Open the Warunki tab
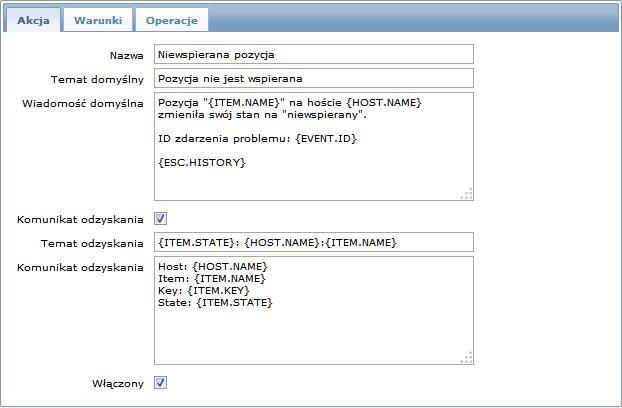Viewport: 622px width, 408px height. [98, 20]
